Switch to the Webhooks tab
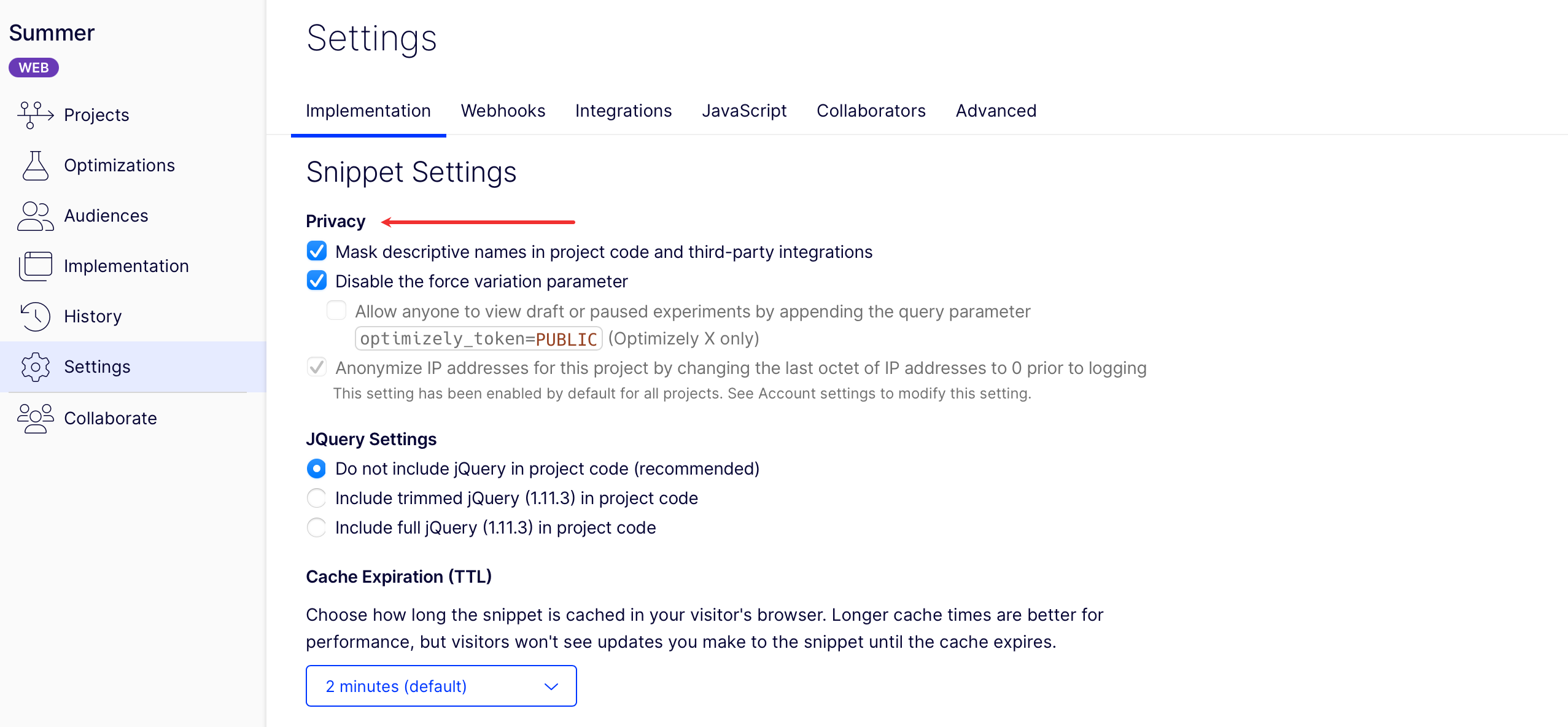Image resolution: width=1568 pixels, height=727 pixels. [x=503, y=111]
